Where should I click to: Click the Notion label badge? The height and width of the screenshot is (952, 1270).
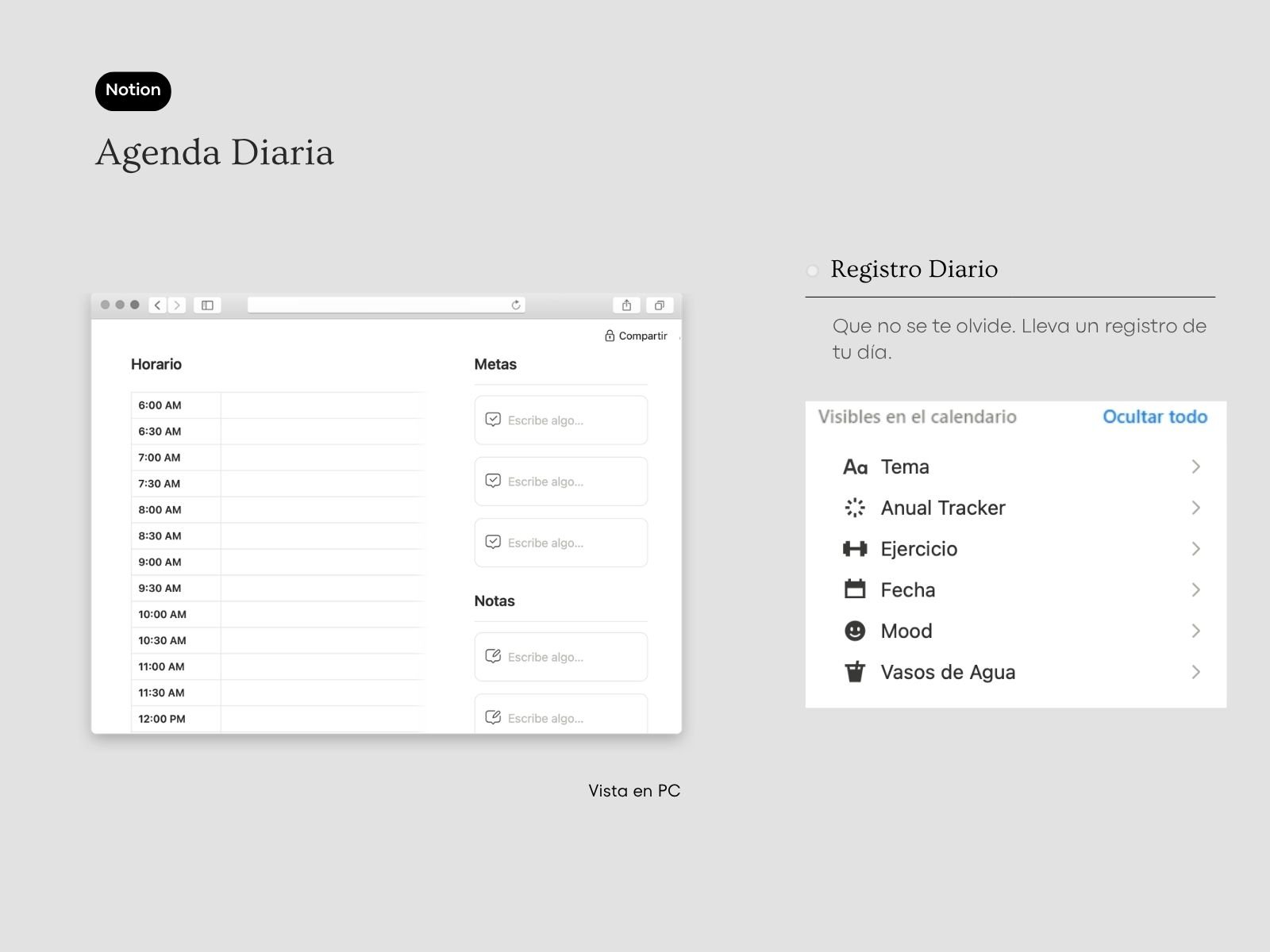coord(133,91)
